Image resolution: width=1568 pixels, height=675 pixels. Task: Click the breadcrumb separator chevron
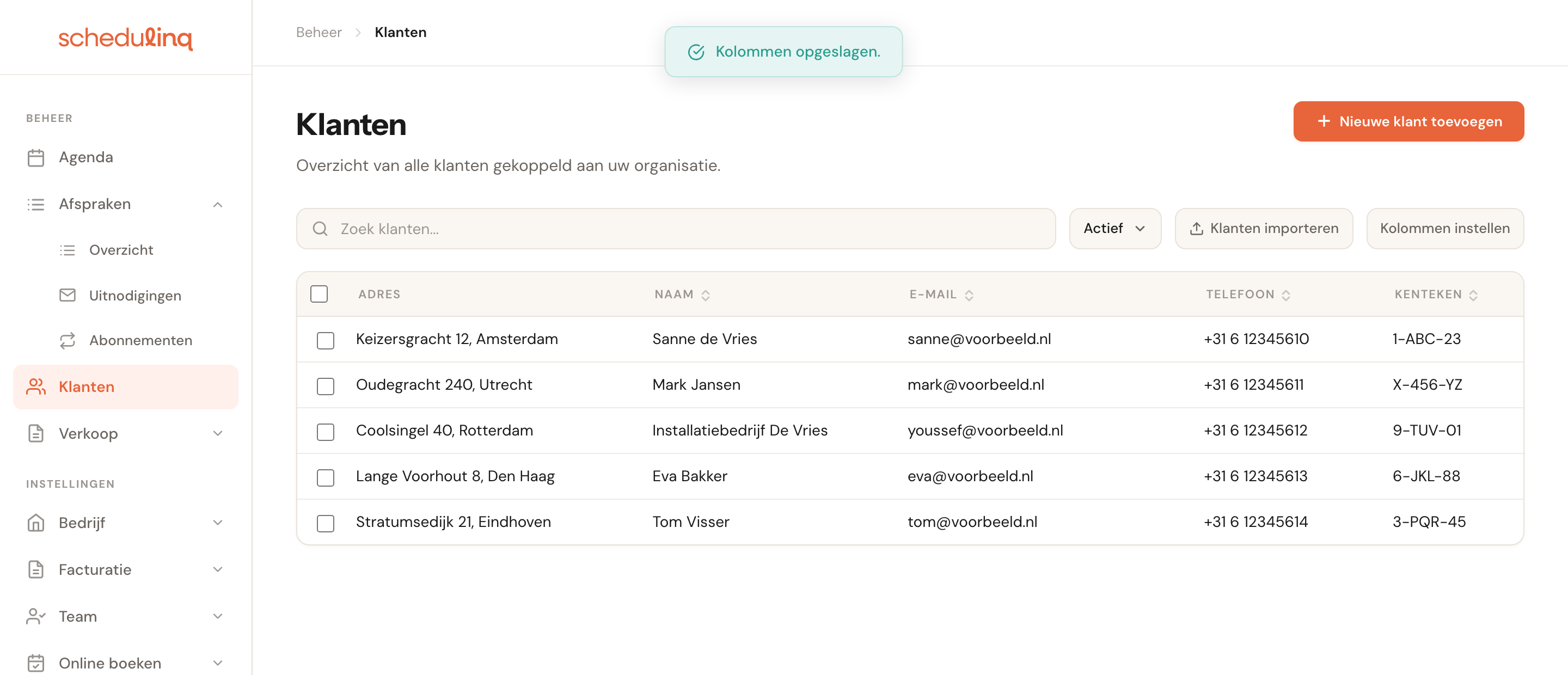358,33
